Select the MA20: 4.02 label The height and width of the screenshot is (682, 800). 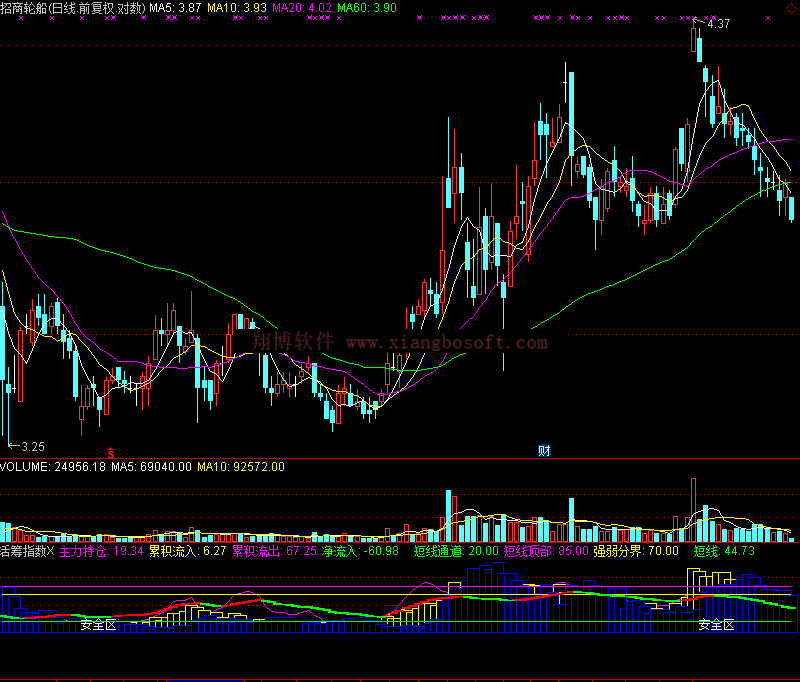pos(302,8)
